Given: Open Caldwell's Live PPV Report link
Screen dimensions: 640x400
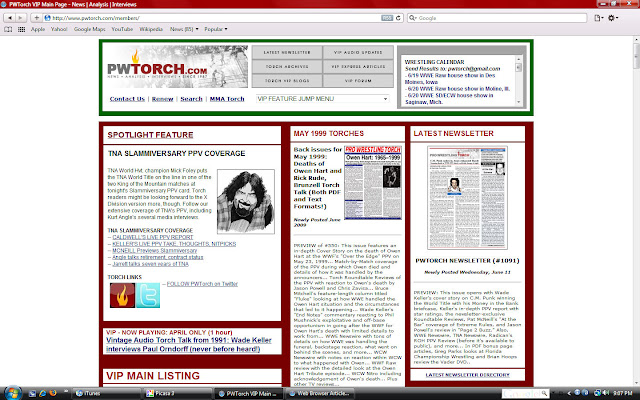Looking at the screenshot, I should [153, 237].
